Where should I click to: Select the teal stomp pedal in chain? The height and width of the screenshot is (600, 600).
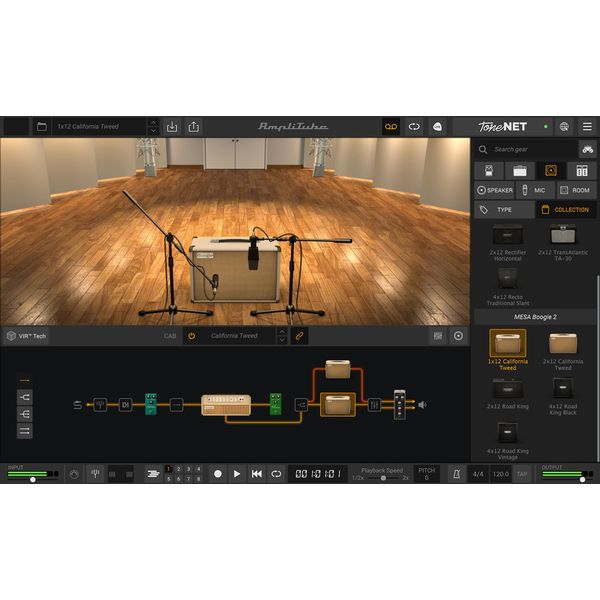(x=151, y=404)
